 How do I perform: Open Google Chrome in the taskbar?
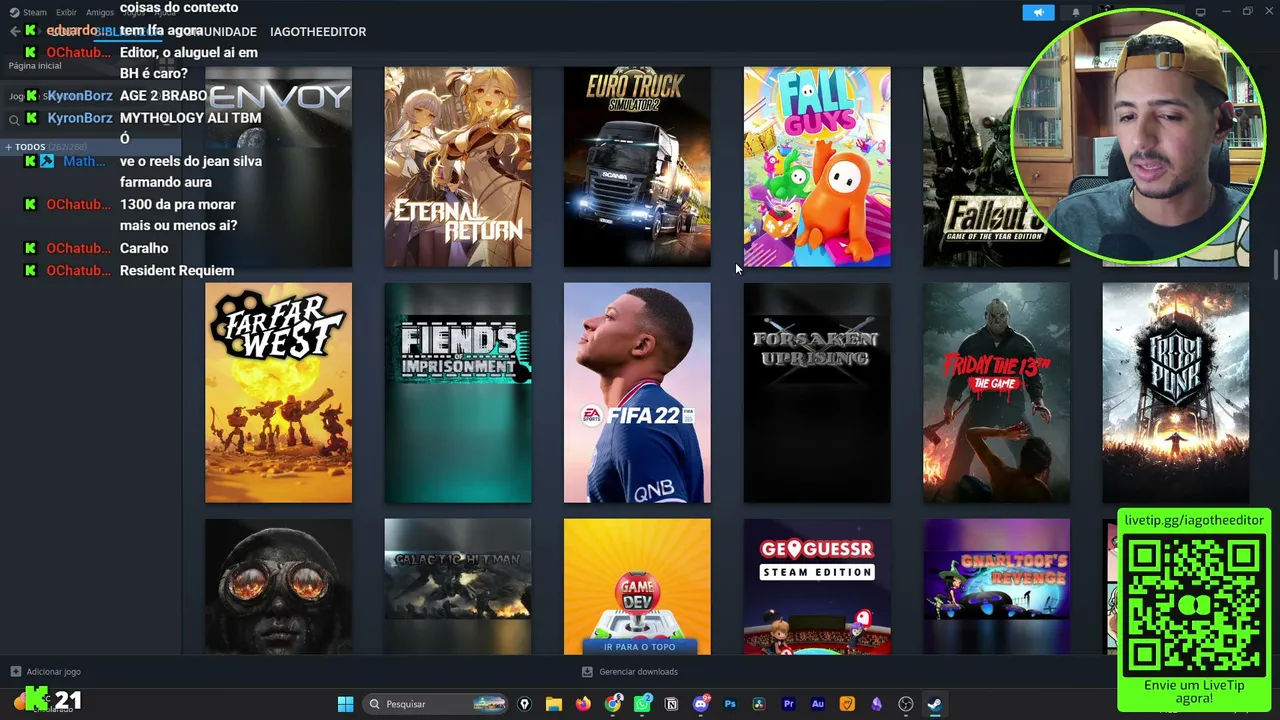point(613,704)
